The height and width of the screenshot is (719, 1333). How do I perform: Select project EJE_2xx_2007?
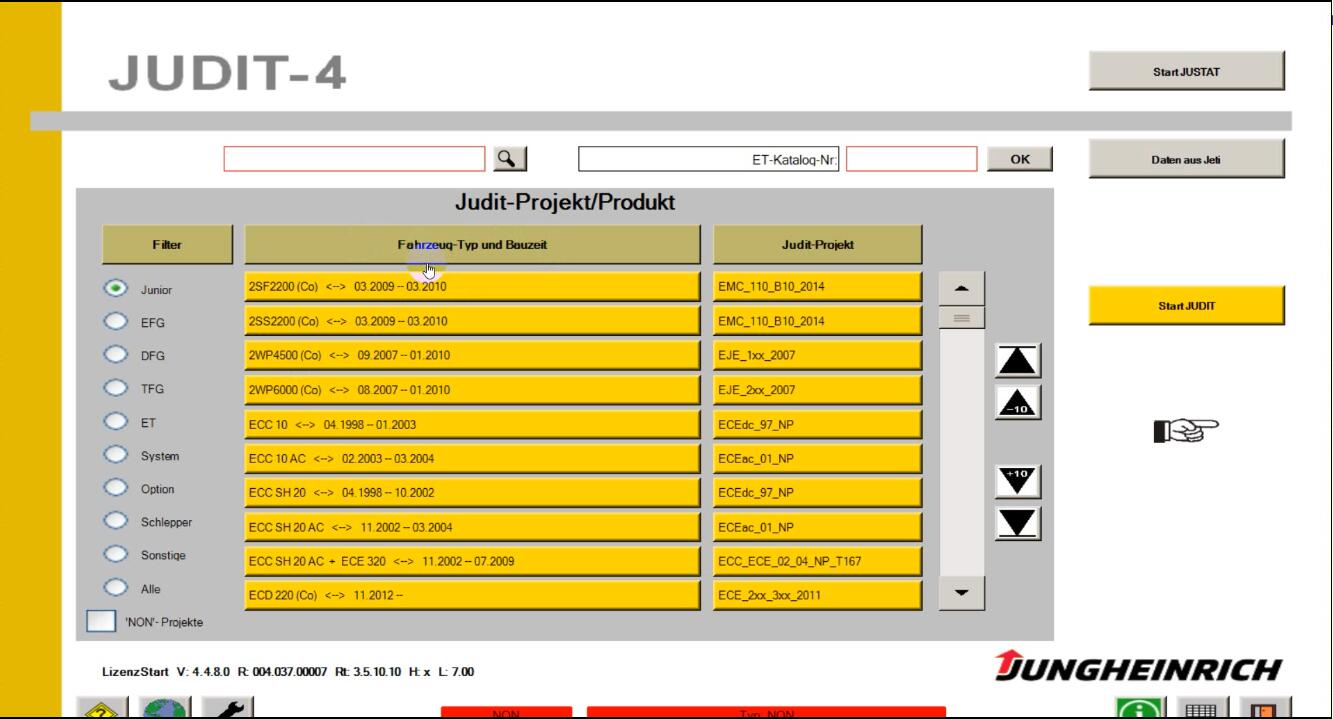coord(817,390)
